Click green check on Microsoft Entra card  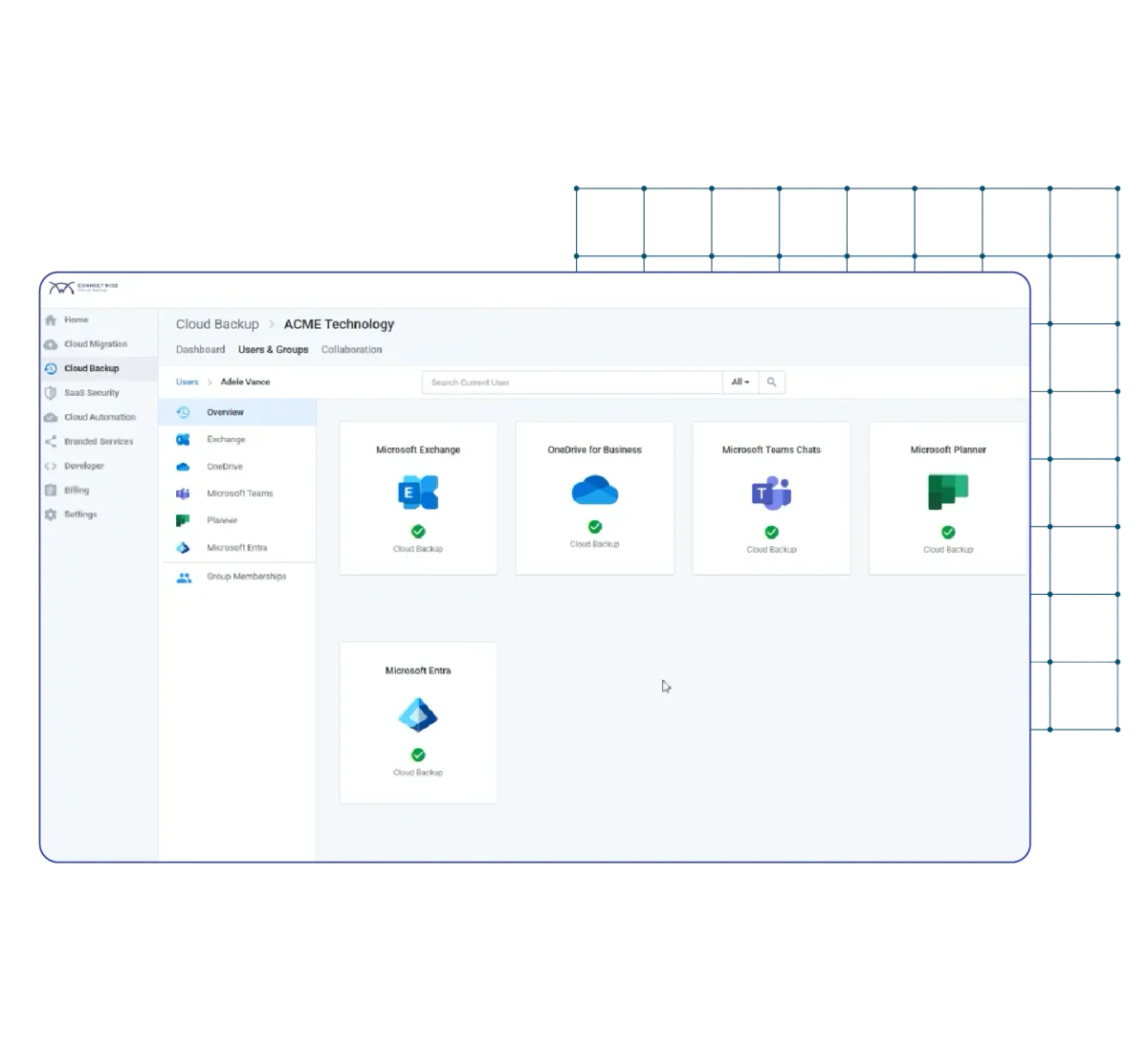pos(418,756)
